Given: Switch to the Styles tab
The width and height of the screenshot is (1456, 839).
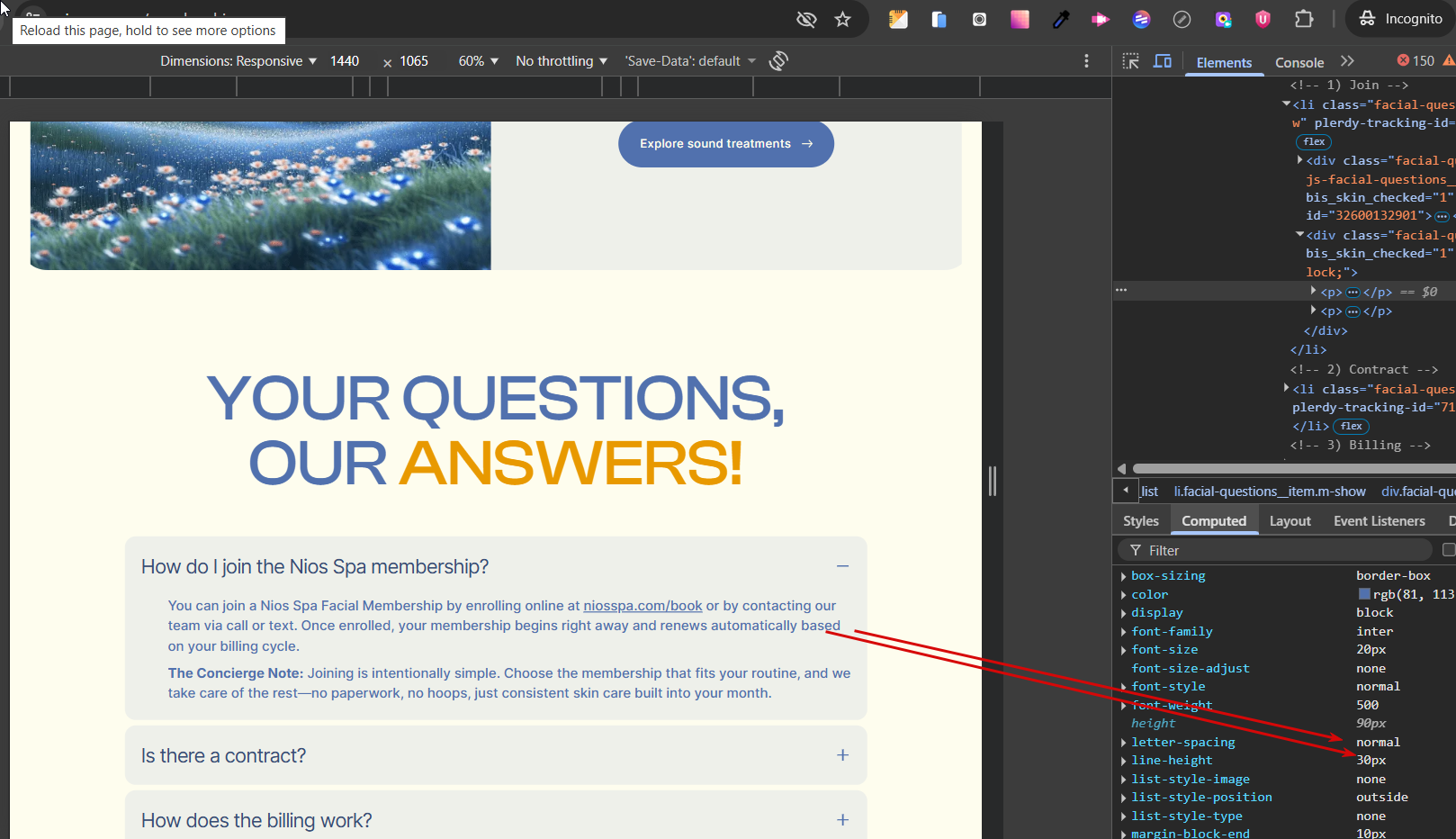Looking at the screenshot, I should pos(1140,520).
